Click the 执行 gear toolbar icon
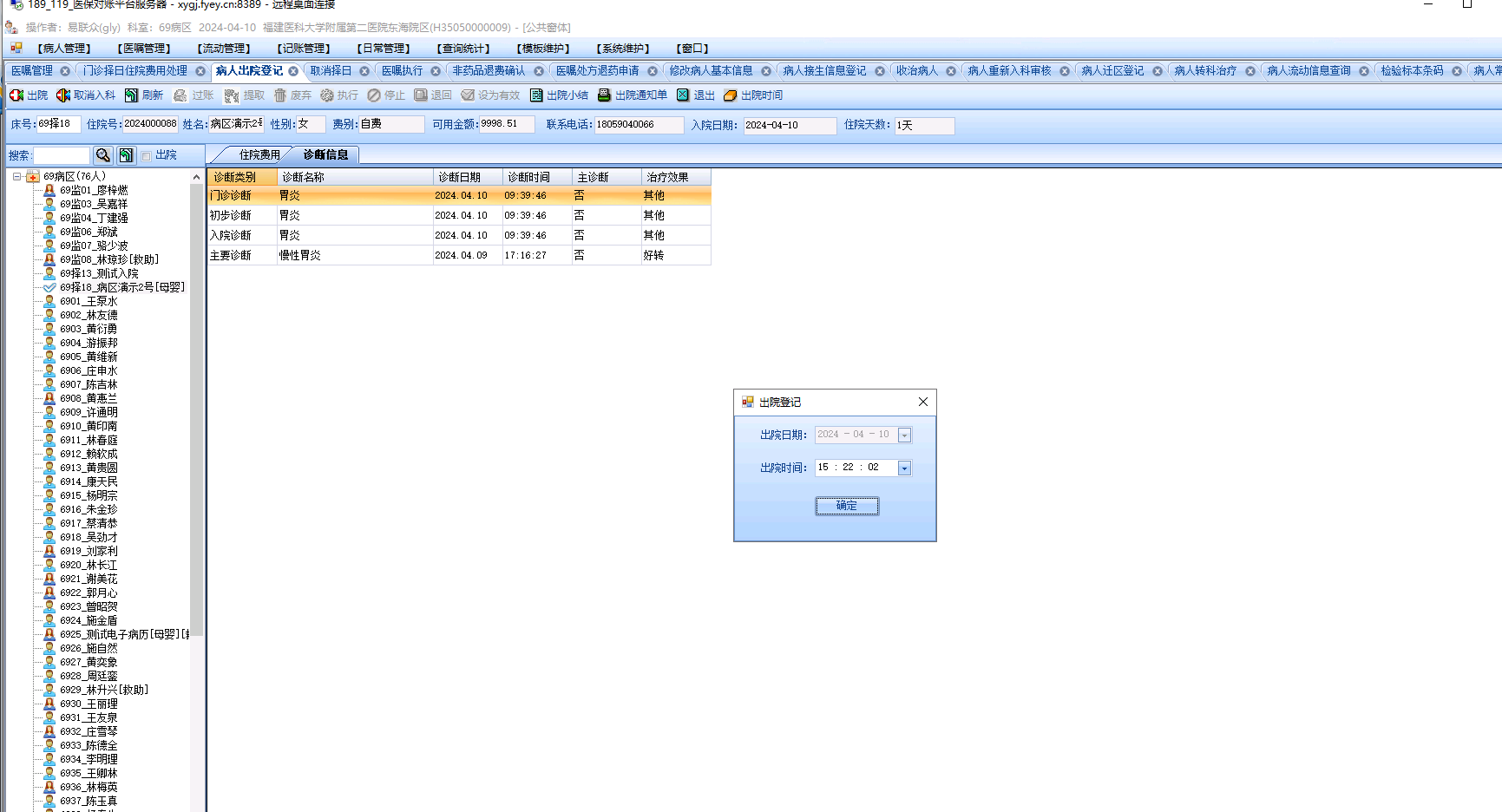This screenshot has height=812, width=1502. click(327, 95)
